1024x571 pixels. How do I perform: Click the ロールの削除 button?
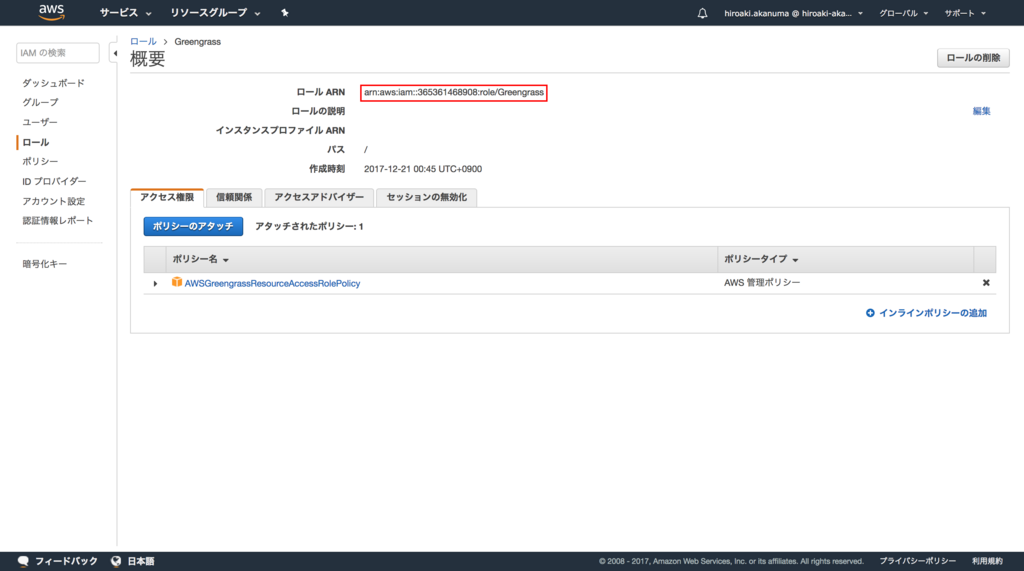(x=973, y=57)
